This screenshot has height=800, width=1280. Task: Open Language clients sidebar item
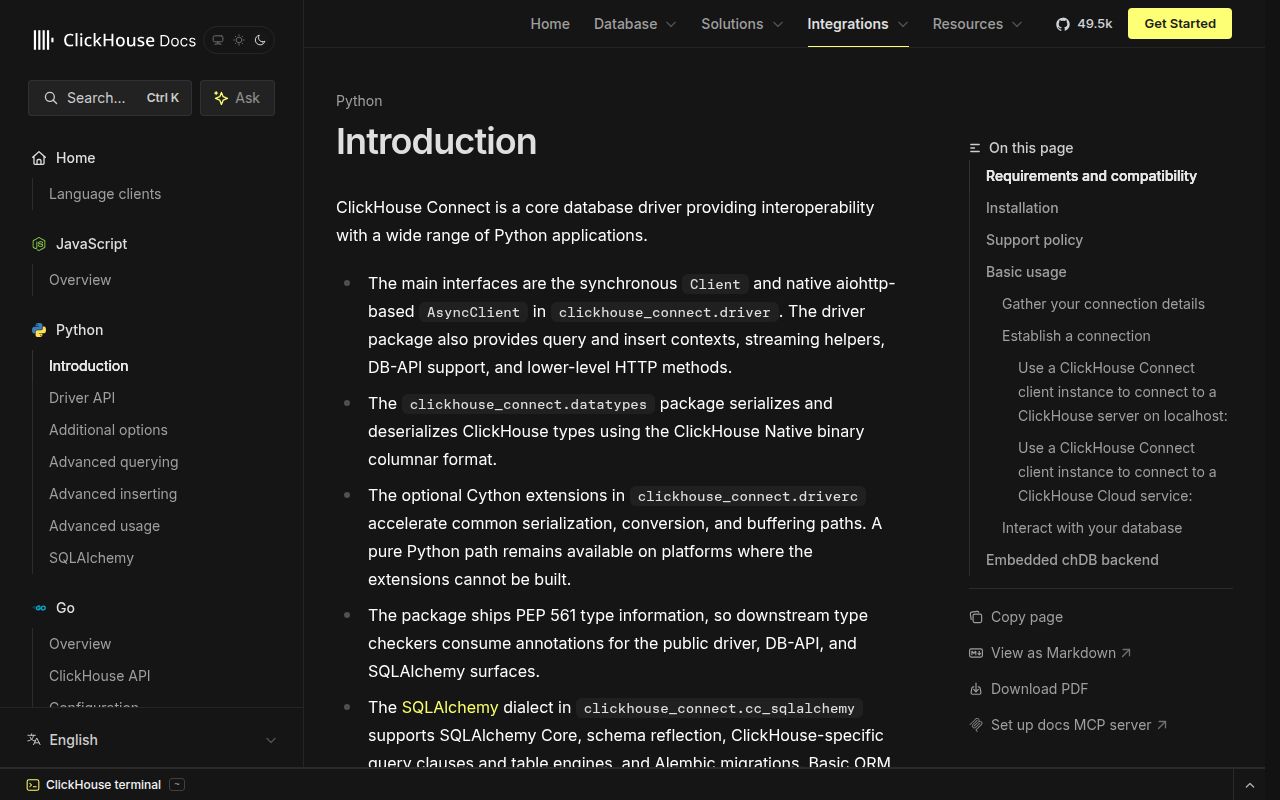pyautogui.click(x=105, y=194)
